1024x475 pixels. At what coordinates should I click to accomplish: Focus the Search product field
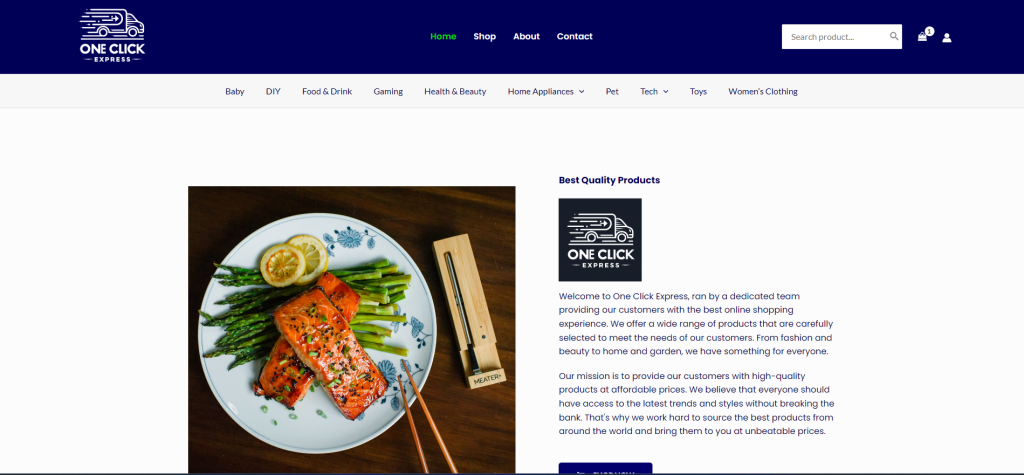click(x=836, y=37)
